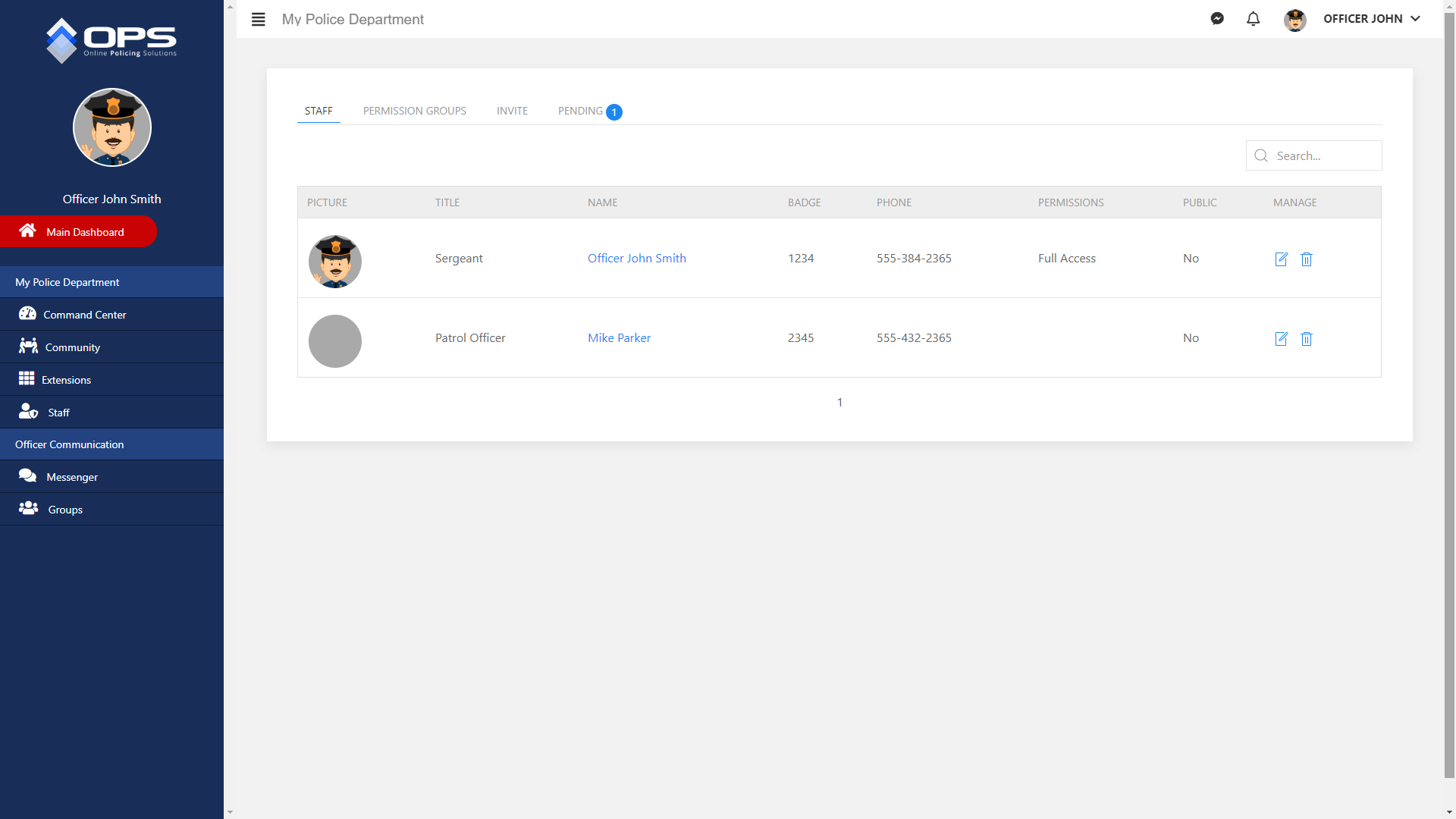The image size is (1456, 819).
Task: Click the hamburger menu icon
Action: 258,19
